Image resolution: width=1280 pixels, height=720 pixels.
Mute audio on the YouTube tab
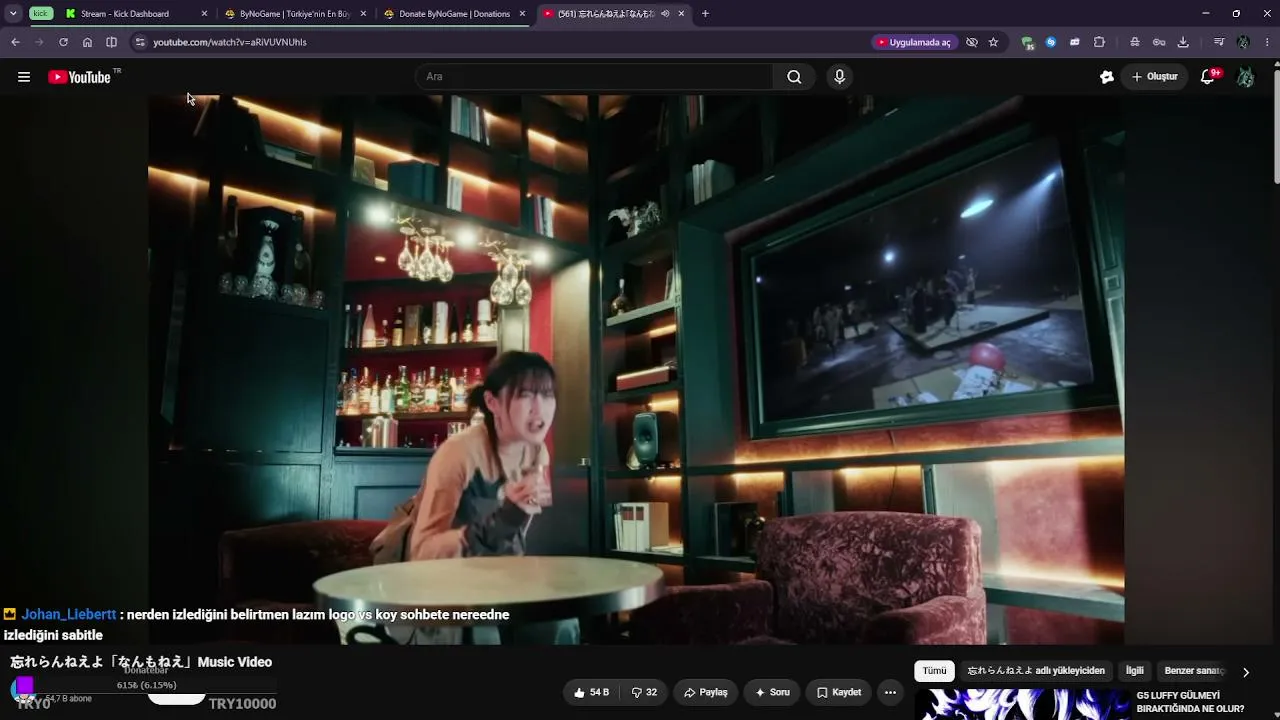click(665, 14)
